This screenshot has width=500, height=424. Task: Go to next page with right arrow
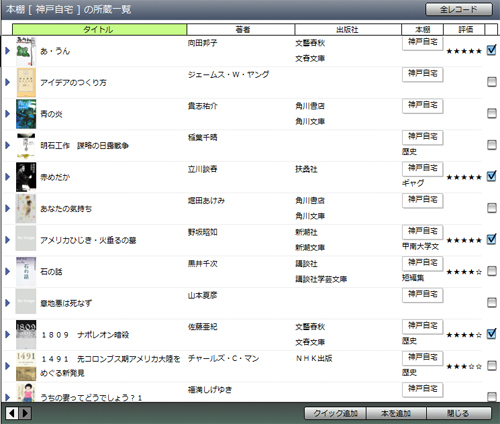[25, 413]
